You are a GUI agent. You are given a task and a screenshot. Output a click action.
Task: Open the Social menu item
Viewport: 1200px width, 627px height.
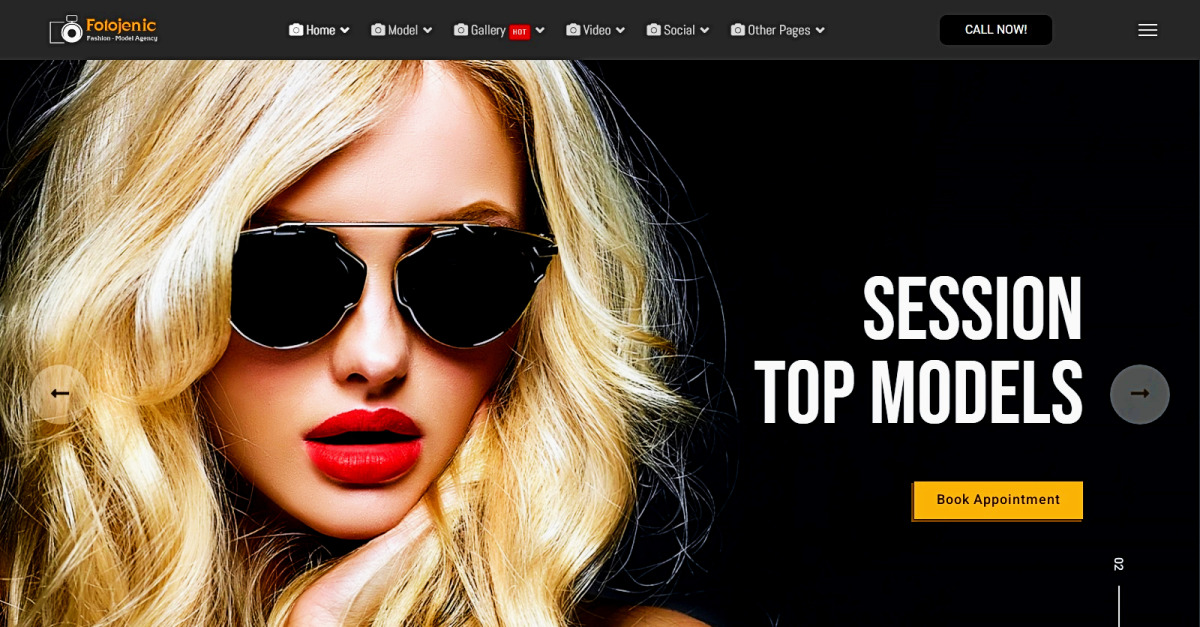coord(679,30)
